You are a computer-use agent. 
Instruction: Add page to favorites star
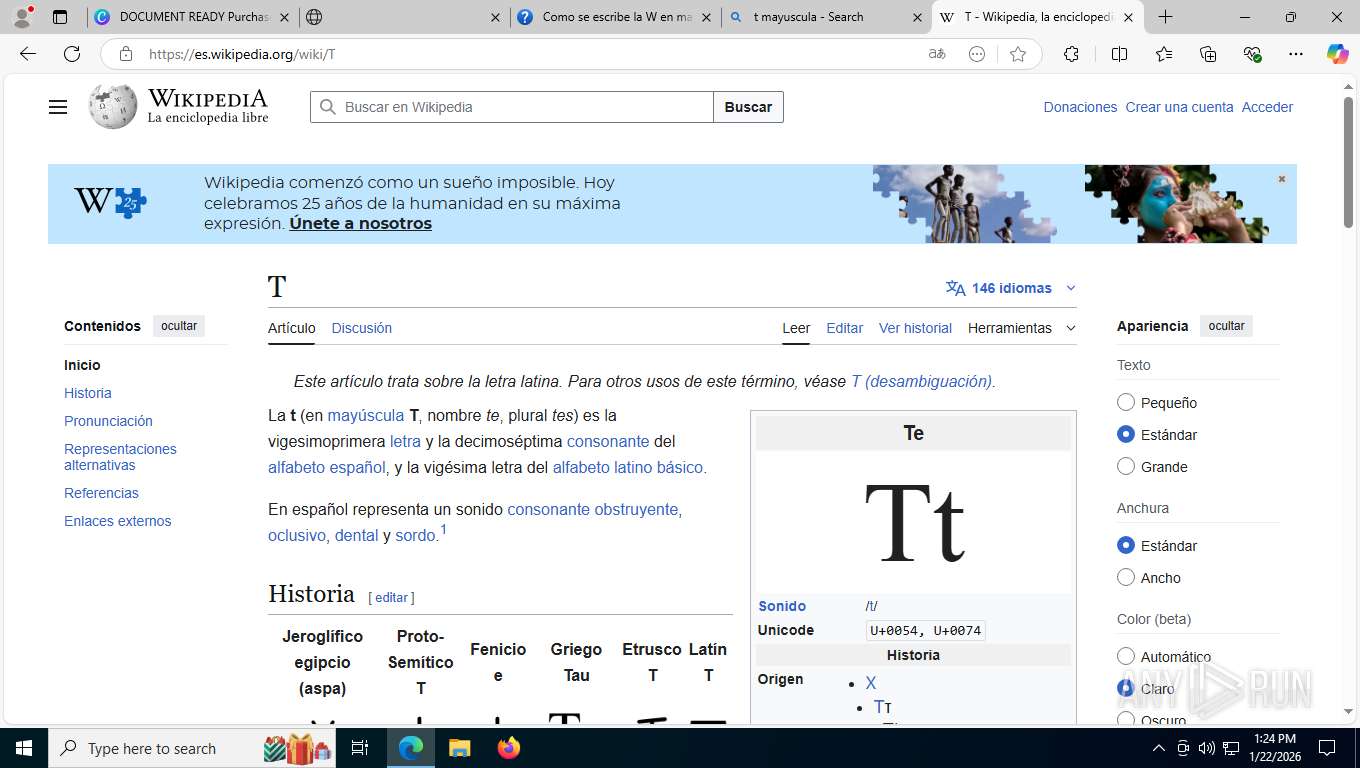pyautogui.click(x=1018, y=54)
